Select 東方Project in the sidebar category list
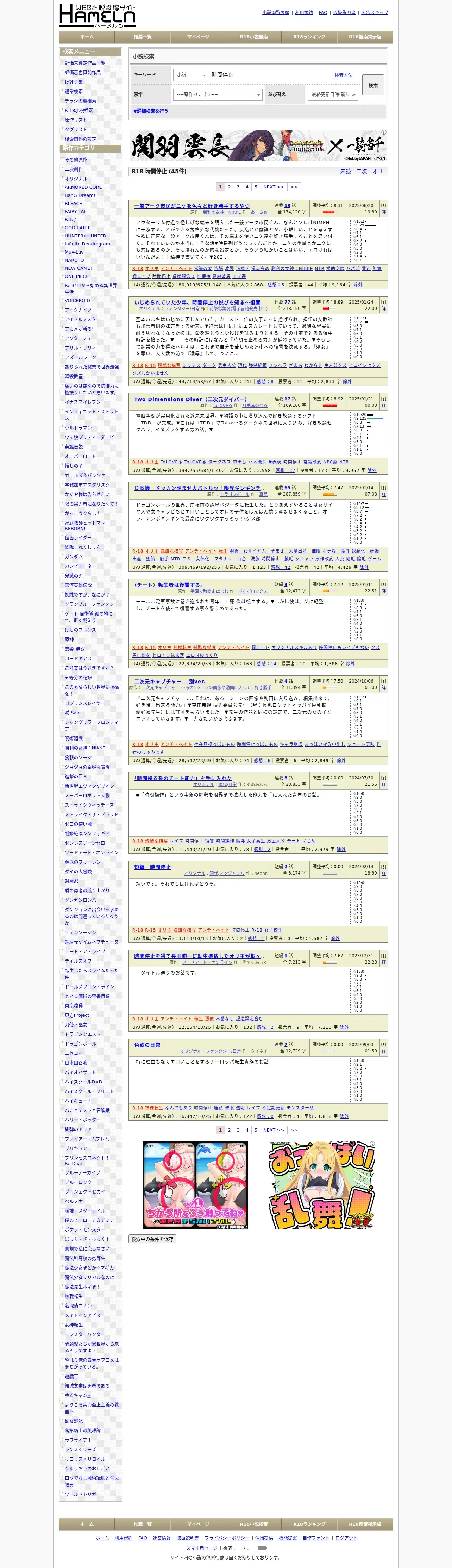Image resolution: width=452 pixels, height=1568 pixels. coord(77,1015)
